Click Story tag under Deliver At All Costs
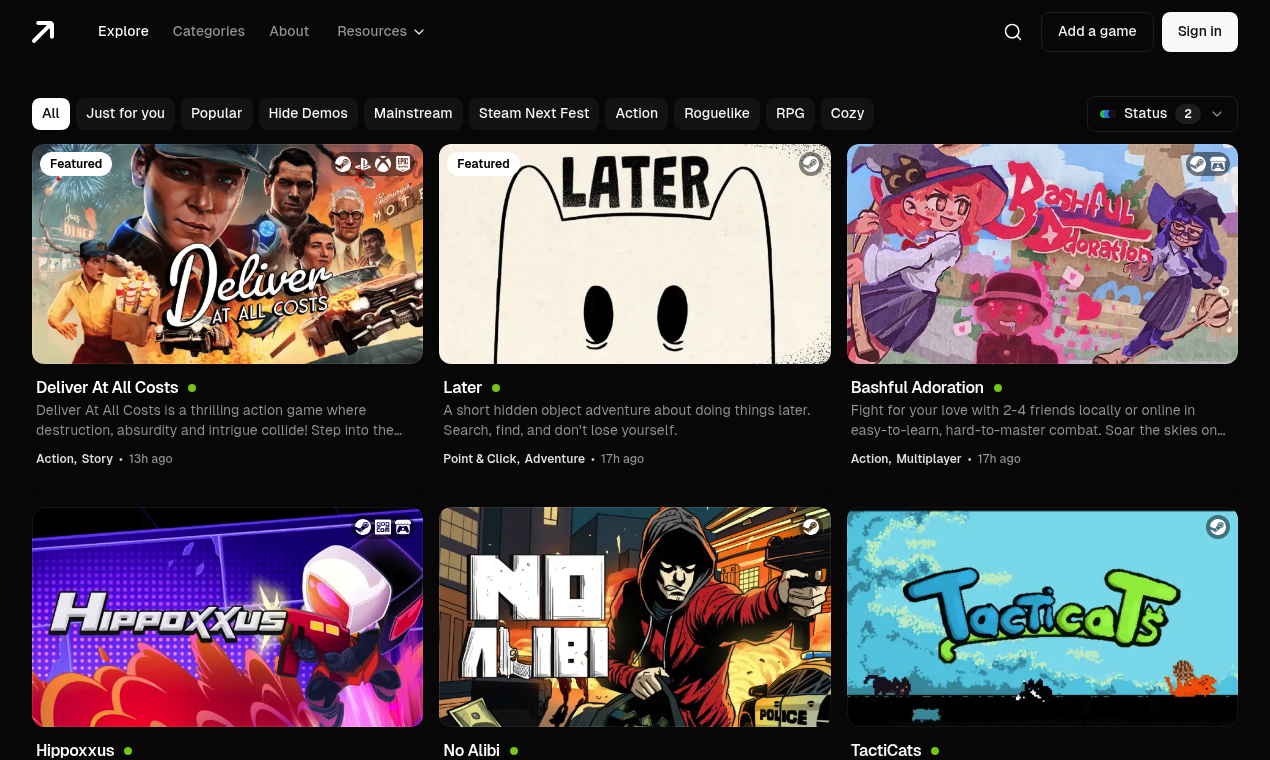Screen dimensions: 1270x760 pyautogui.click(x=97, y=459)
